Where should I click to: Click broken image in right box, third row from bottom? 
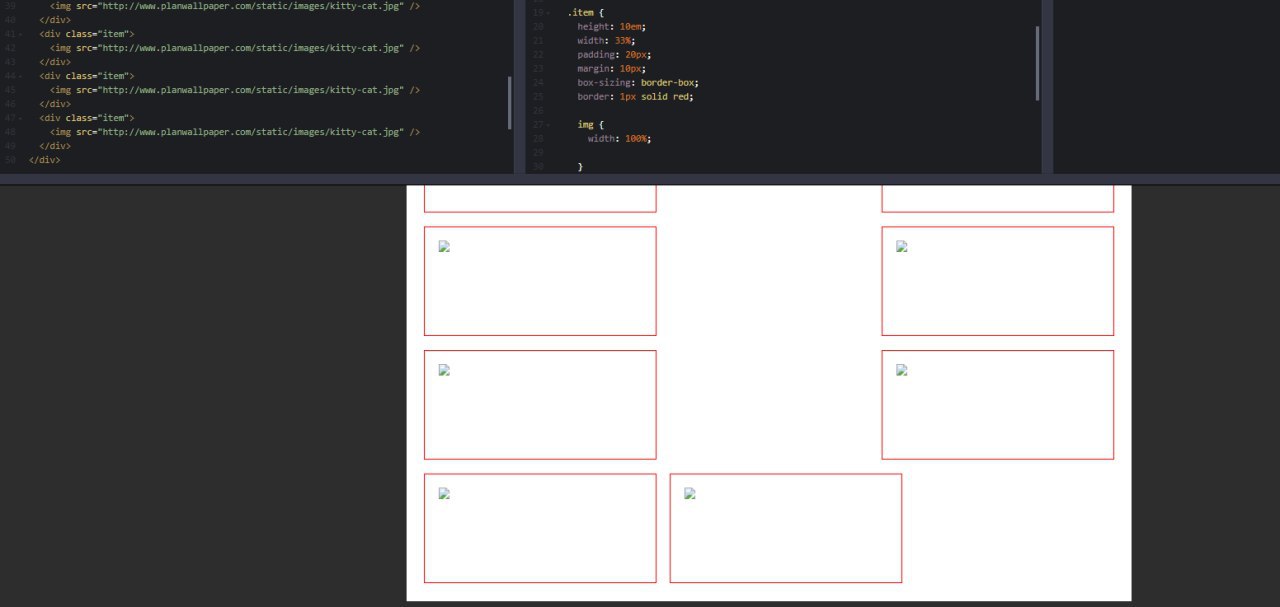pyautogui.click(x=902, y=246)
